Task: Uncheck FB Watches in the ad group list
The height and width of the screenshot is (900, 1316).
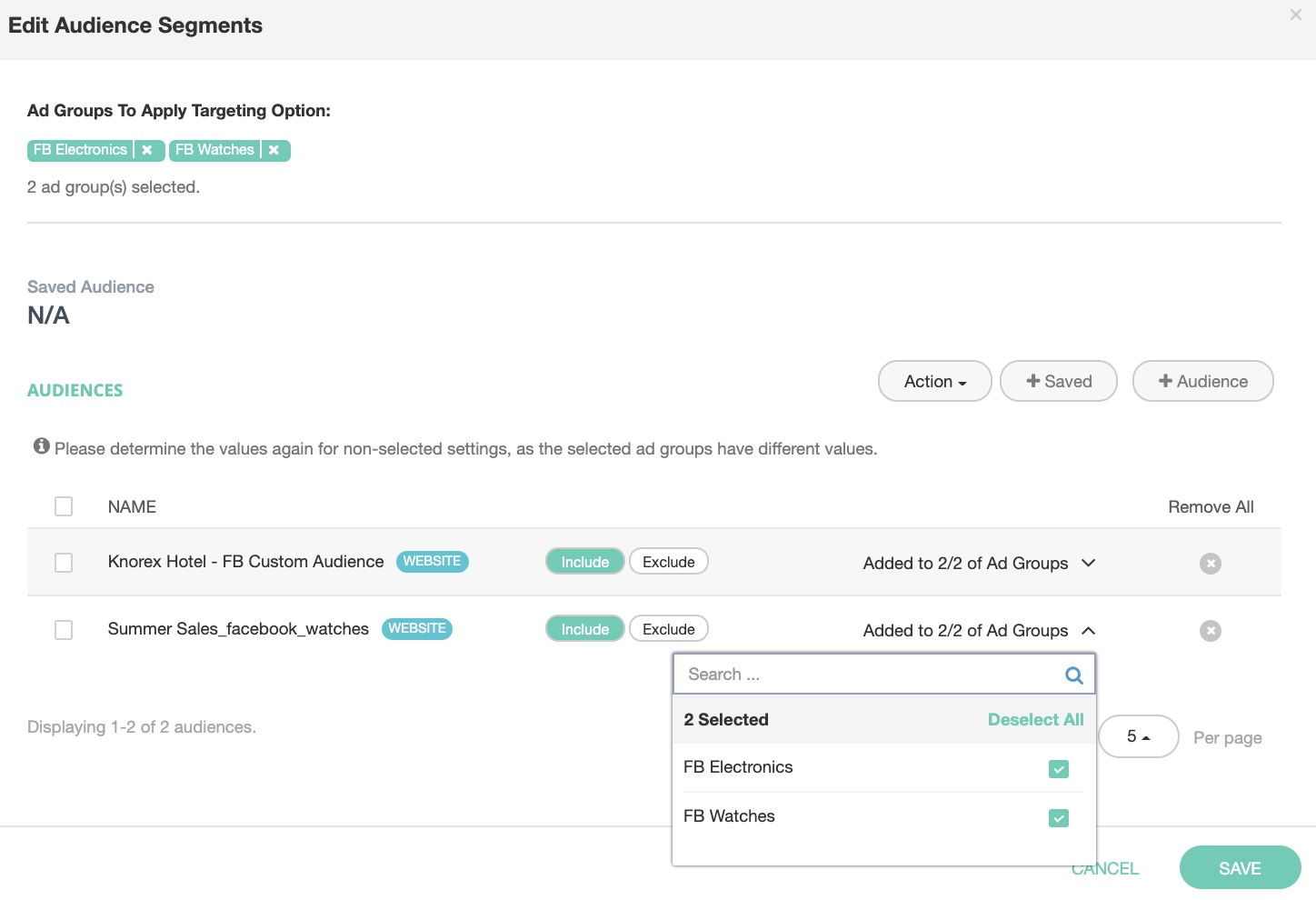Action: pos(1058,818)
